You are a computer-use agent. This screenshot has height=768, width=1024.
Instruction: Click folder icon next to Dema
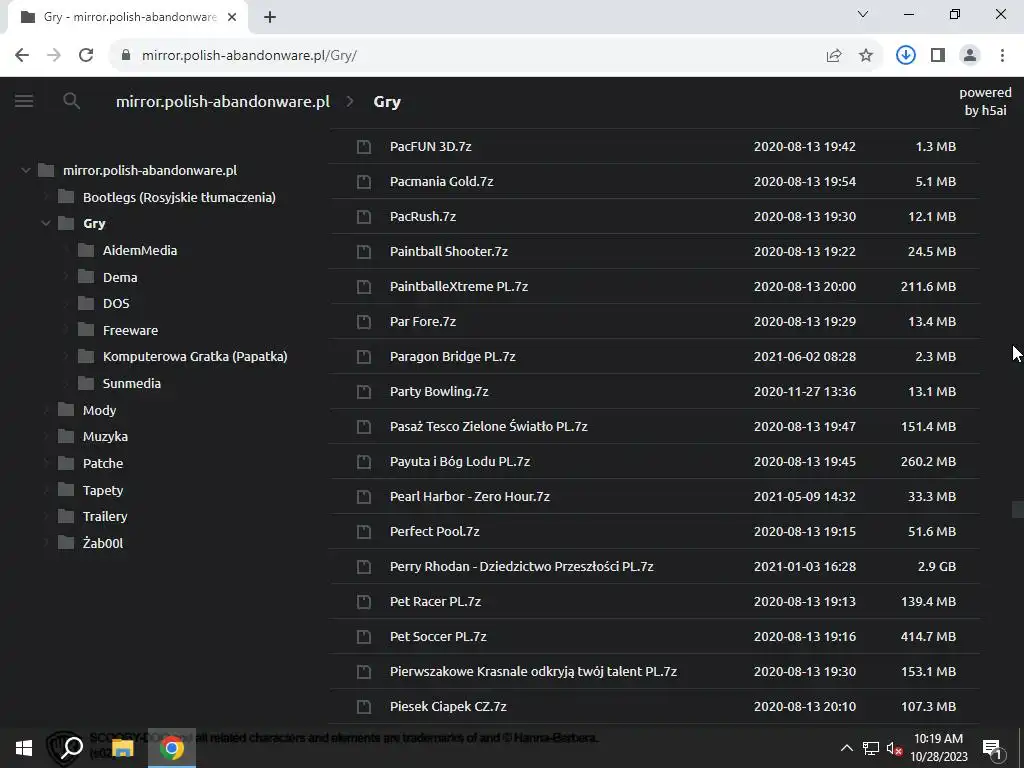click(x=86, y=277)
